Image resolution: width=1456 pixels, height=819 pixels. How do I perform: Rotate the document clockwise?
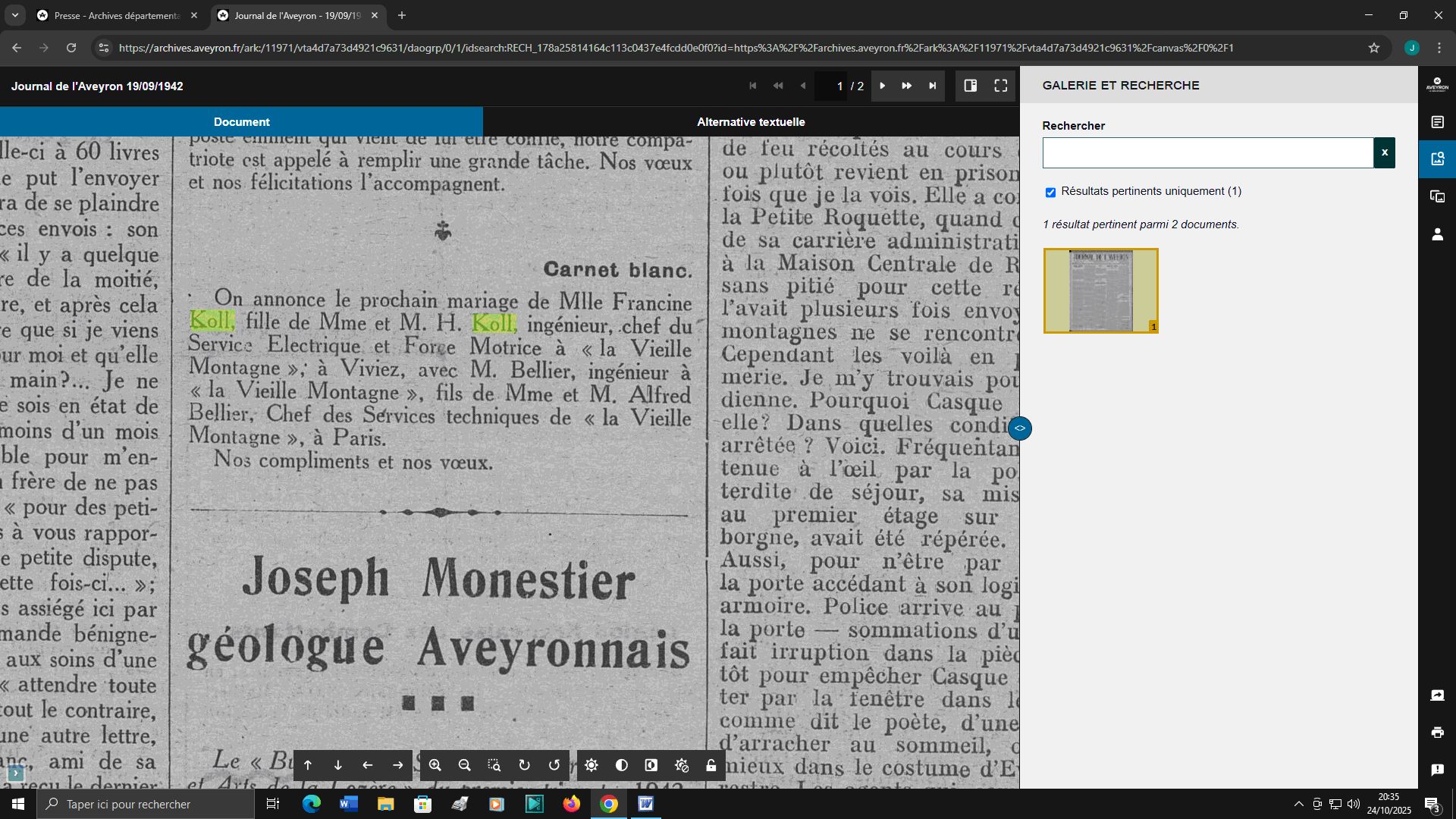[x=524, y=765]
